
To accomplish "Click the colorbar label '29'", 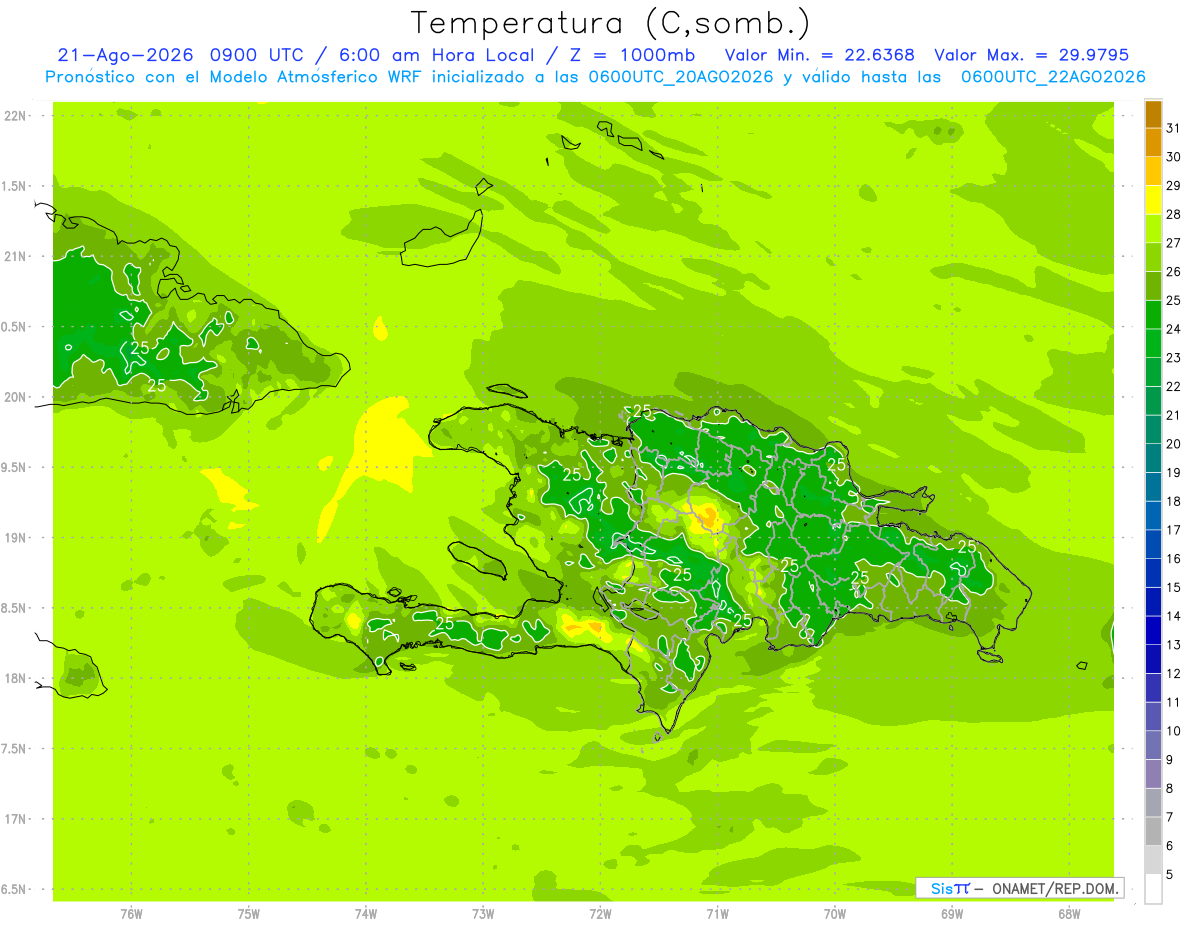I will point(1174,185).
